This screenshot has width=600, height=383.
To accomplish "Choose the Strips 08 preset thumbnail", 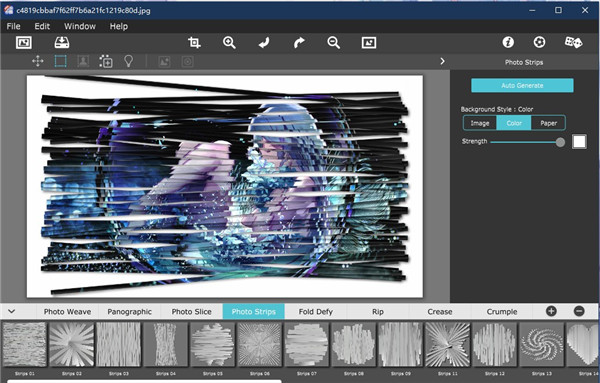I will pyautogui.click(x=354, y=344).
